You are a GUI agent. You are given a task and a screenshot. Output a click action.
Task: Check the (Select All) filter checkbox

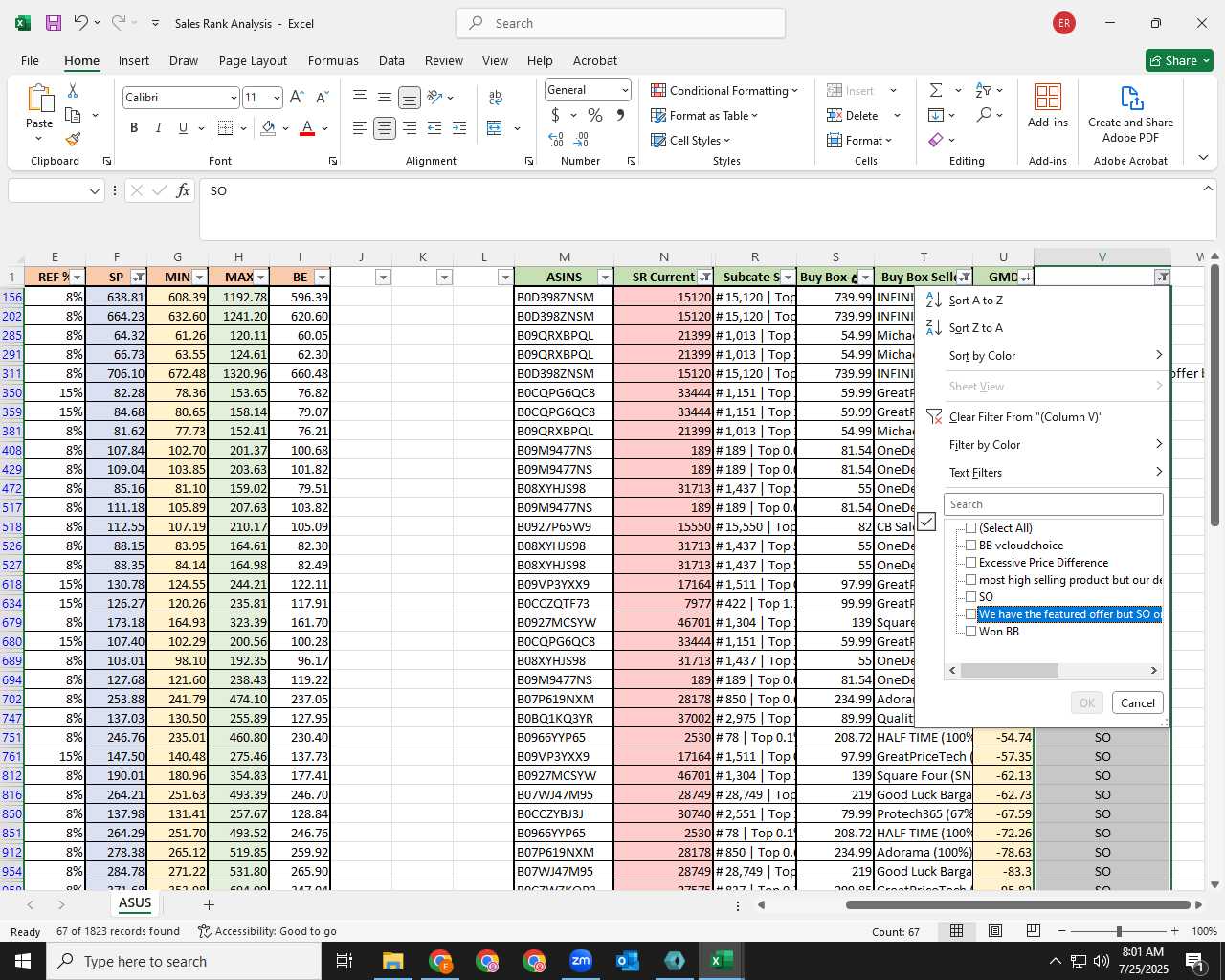pos(971,528)
